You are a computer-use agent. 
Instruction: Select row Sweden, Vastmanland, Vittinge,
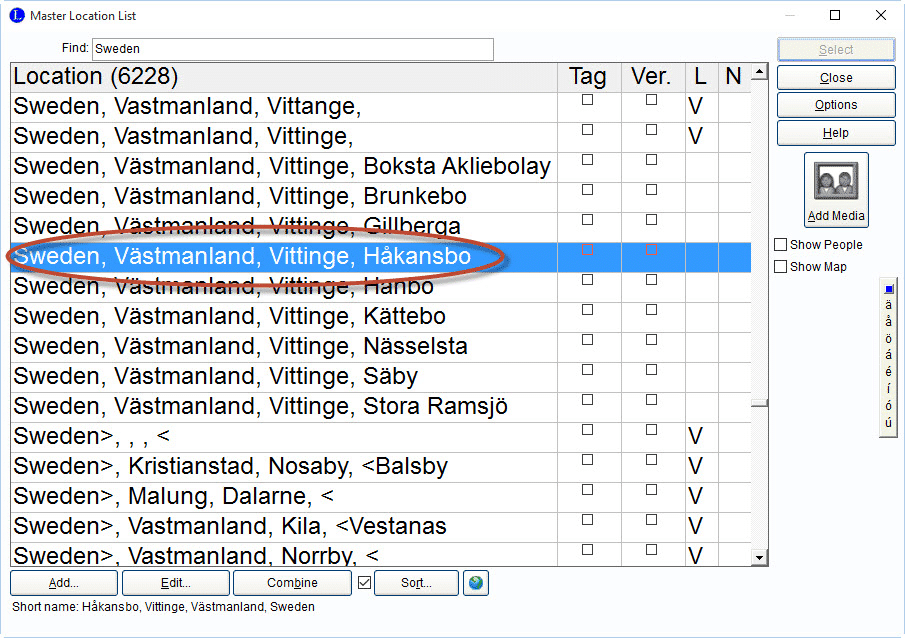pos(380,137)
